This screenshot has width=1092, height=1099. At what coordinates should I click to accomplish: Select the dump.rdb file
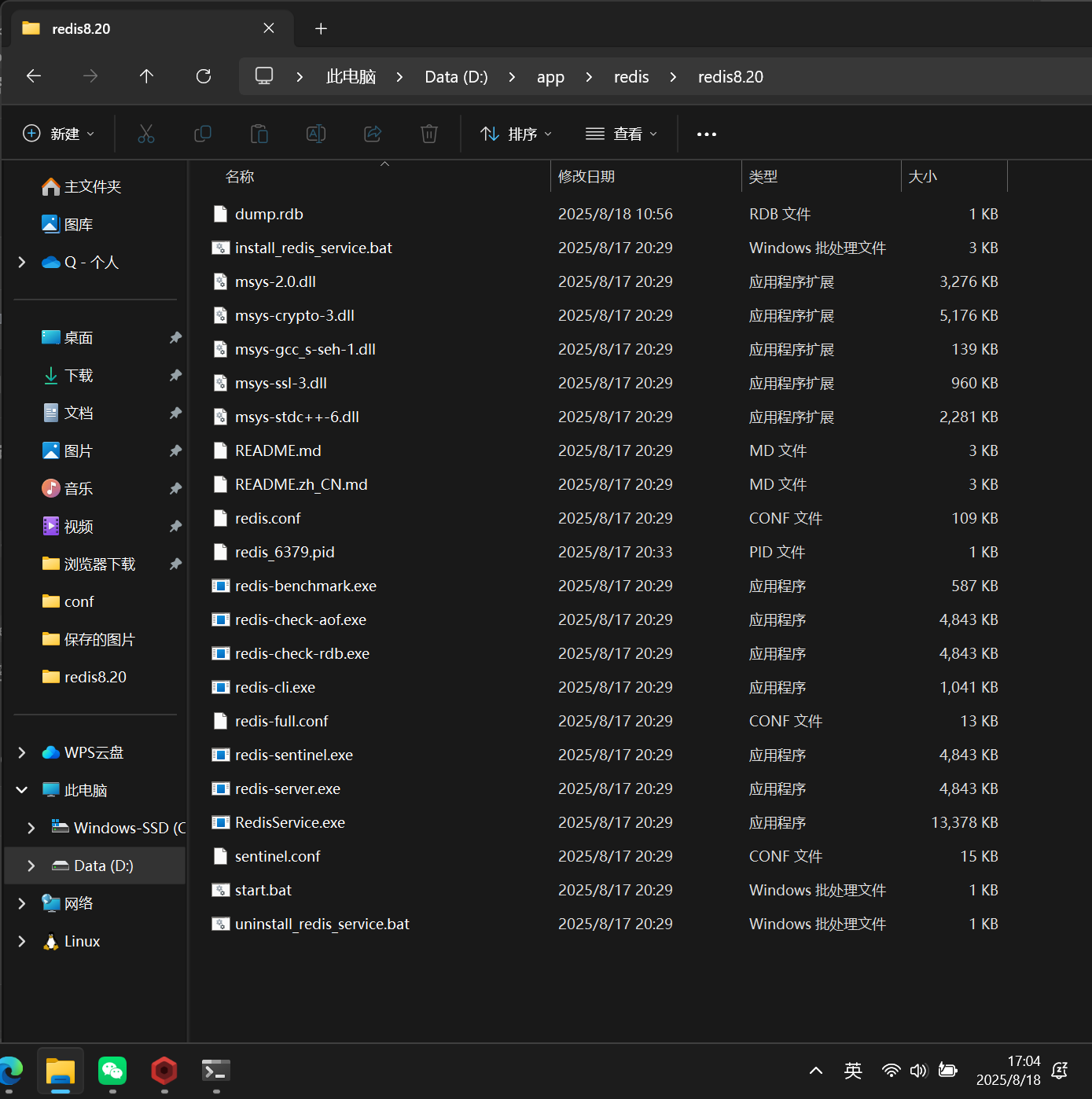click(x=269, y=214)
